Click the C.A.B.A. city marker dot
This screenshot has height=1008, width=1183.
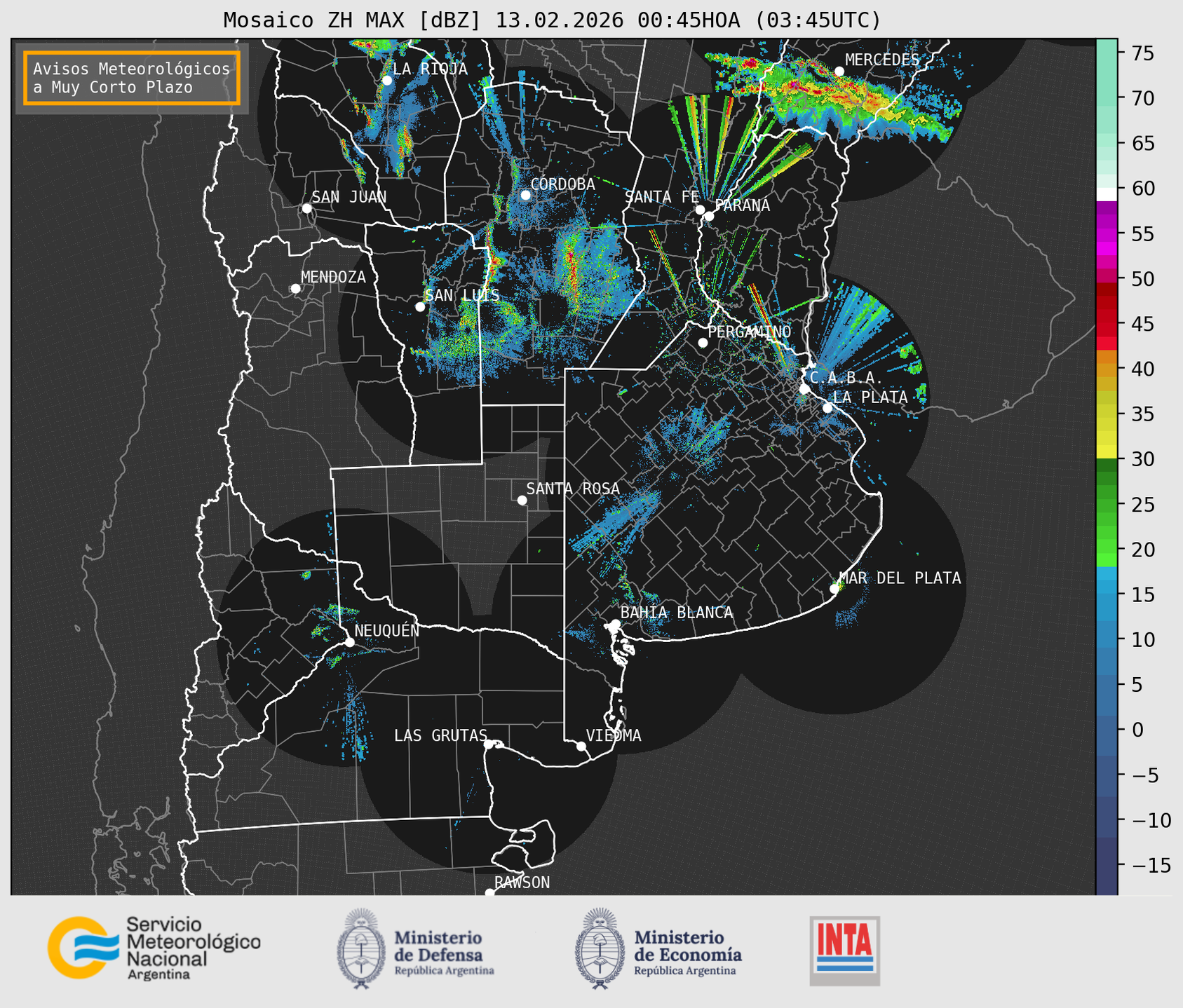click(804, 389)
